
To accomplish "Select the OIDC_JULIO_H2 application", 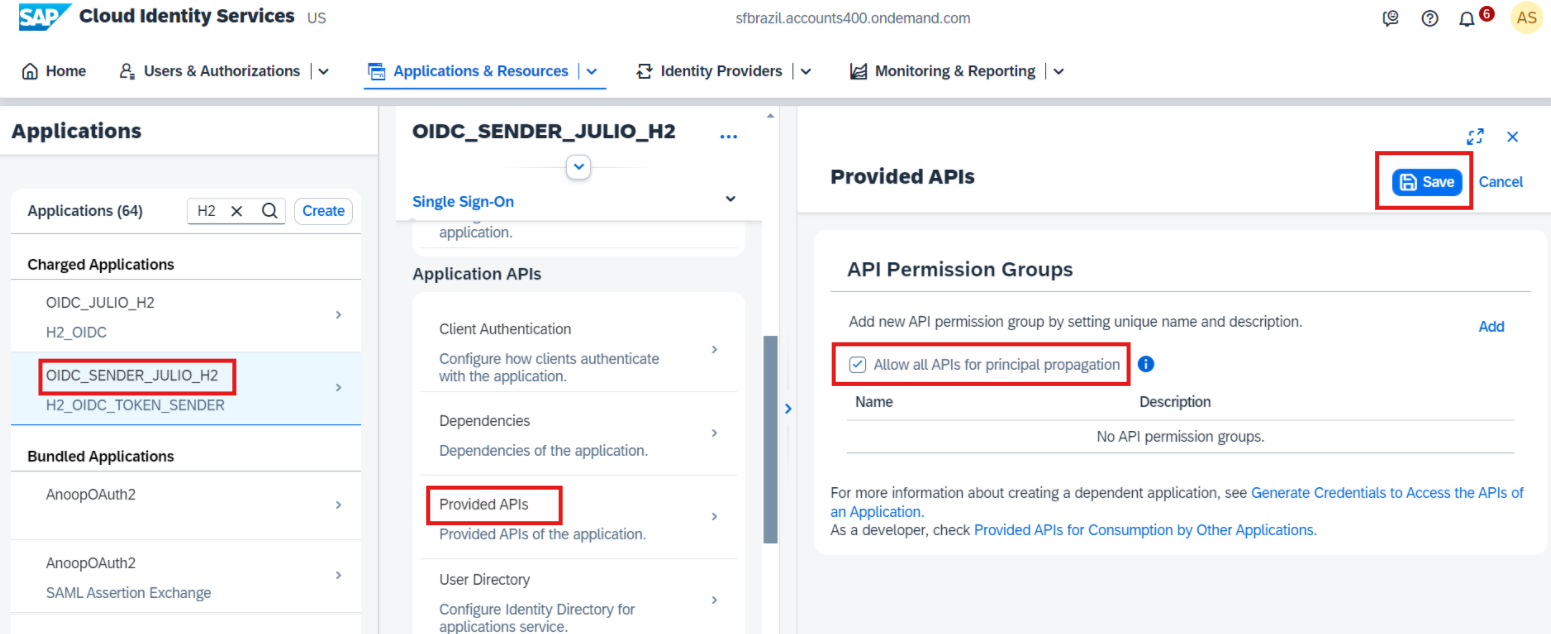I will [186, 316].
